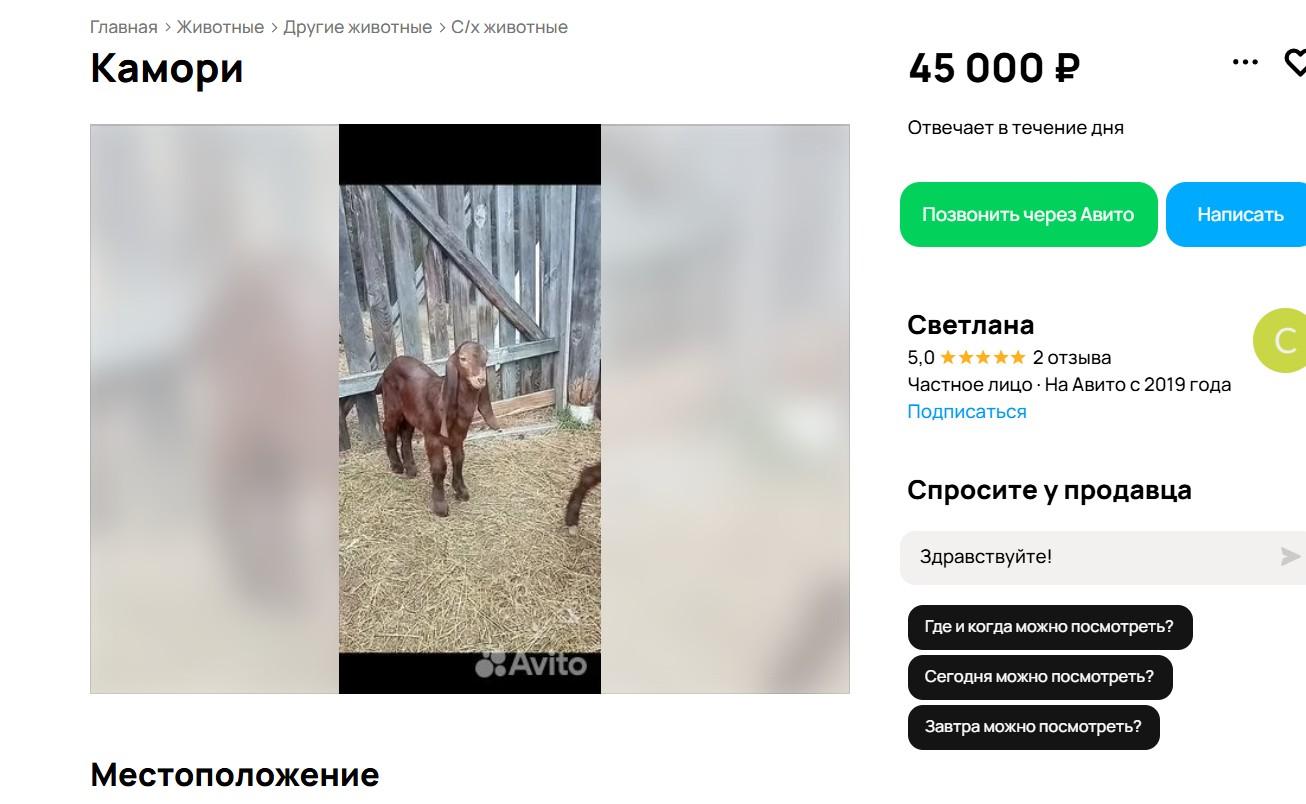1306x804 pixels.
Task: Focus the Здравствуйте! message field
Action: [1090, 557]
